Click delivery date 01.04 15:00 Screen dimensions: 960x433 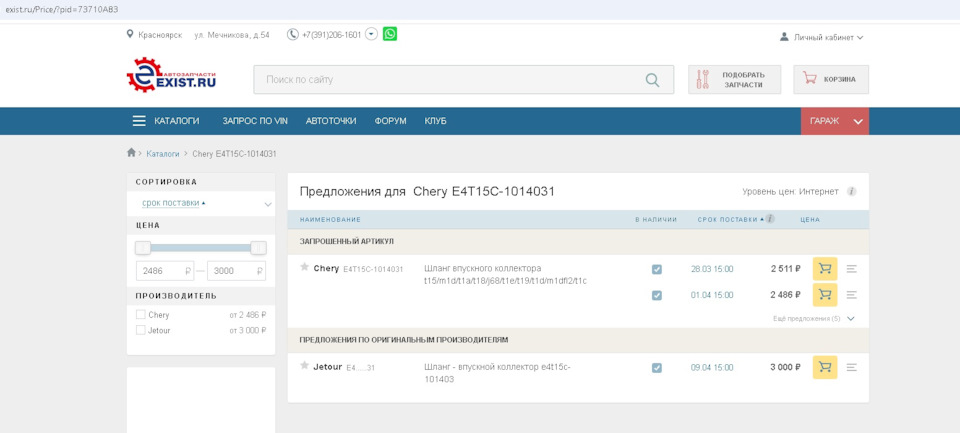coord(712,295)
